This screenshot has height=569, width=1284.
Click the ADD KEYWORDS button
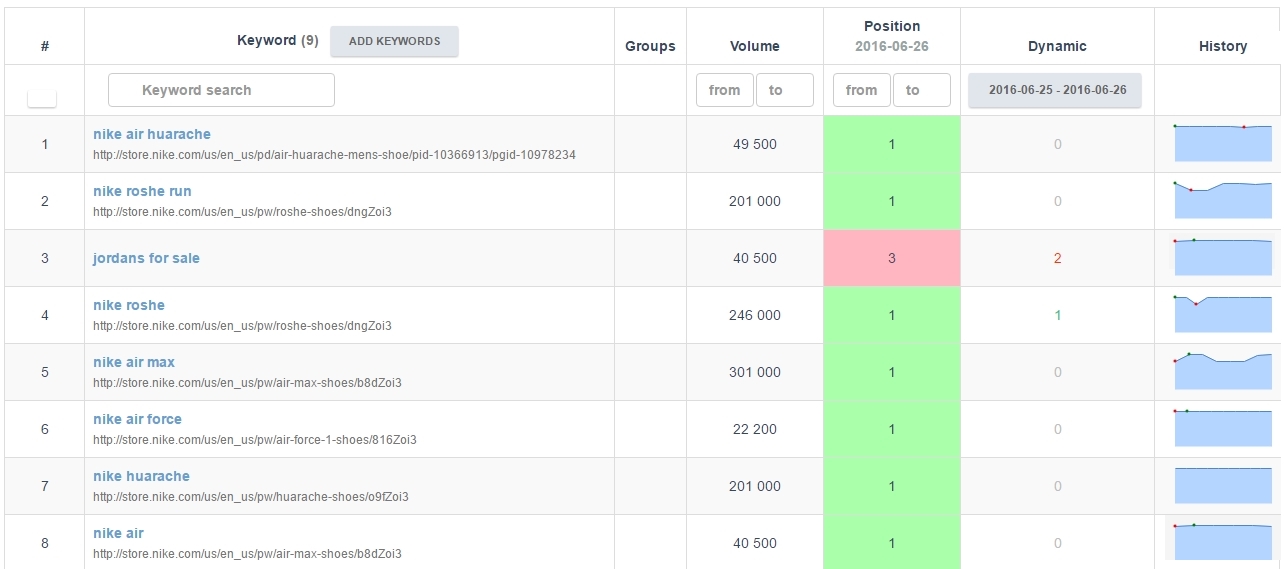point(394,41)
